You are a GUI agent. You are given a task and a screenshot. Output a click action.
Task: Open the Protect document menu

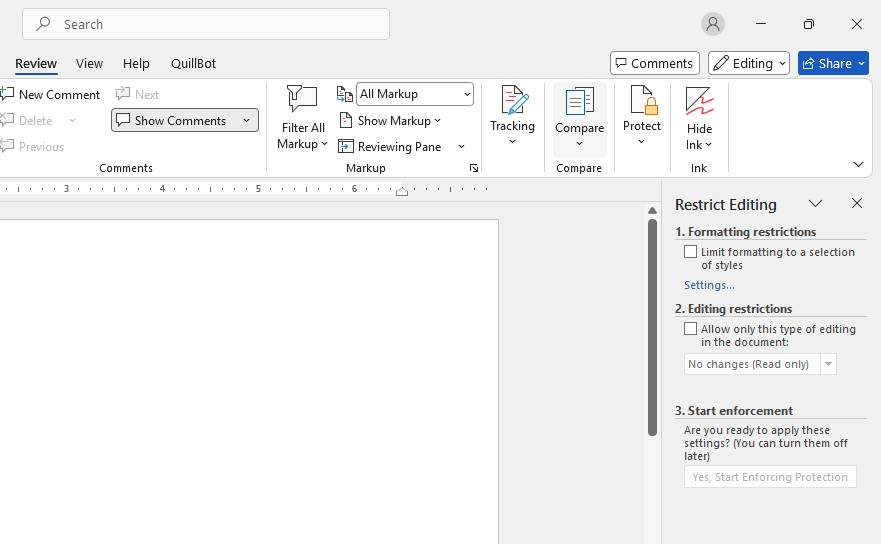[642, 116]
